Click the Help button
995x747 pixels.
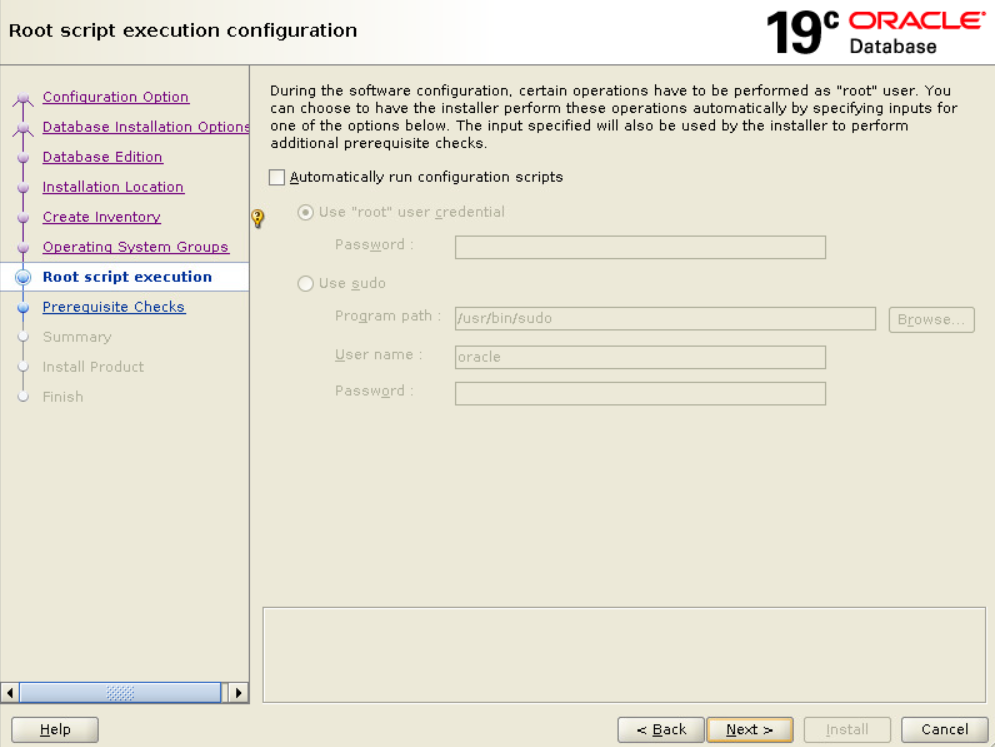(x=55, y=730)
